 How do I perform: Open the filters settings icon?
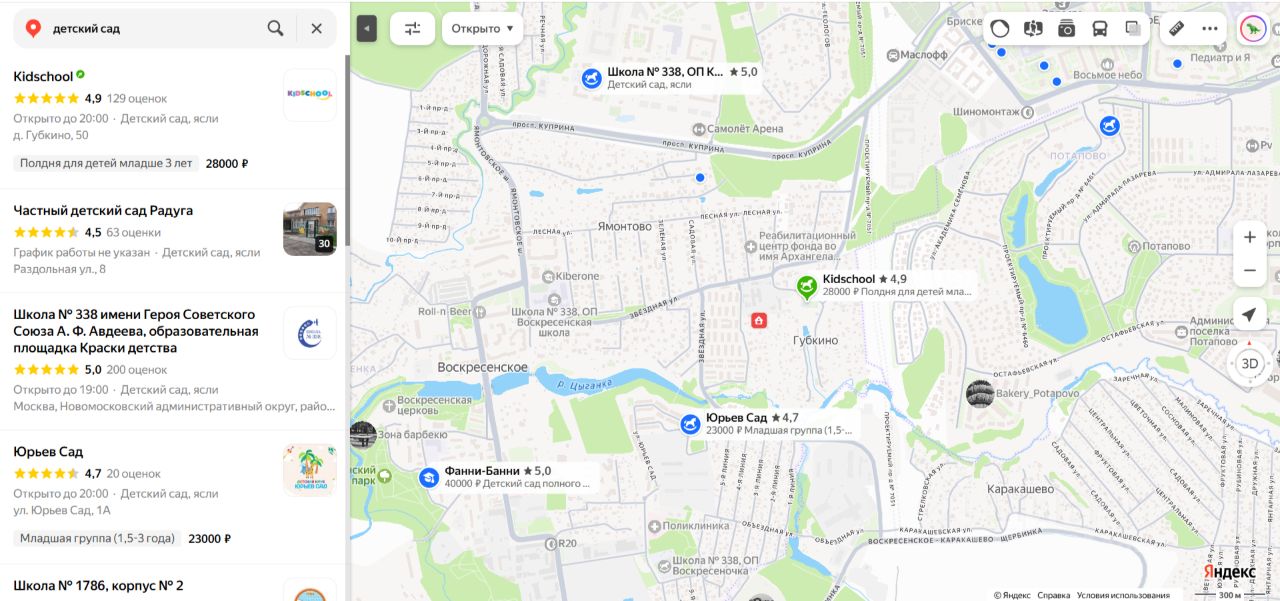413,28
